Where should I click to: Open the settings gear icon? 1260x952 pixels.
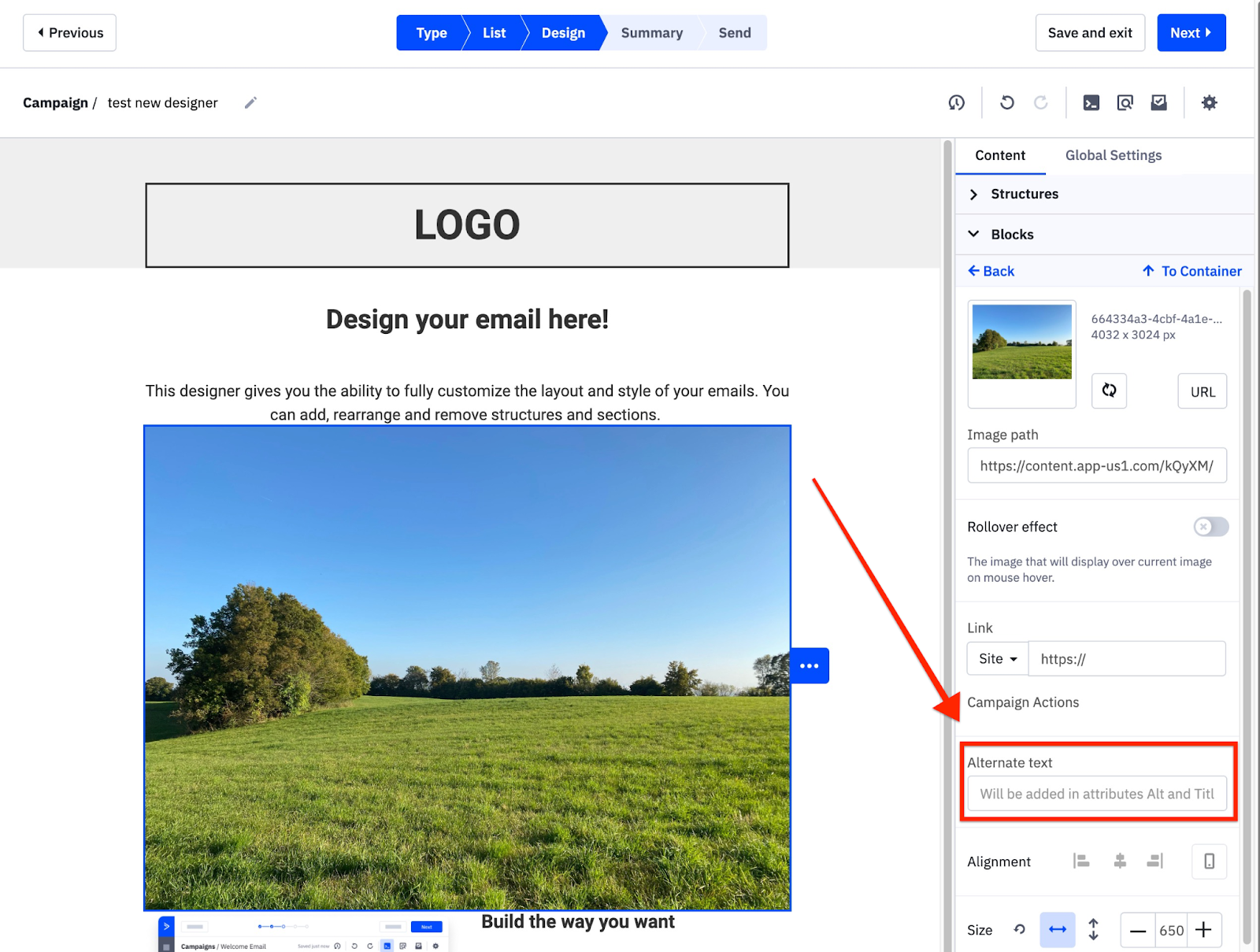1209,103
